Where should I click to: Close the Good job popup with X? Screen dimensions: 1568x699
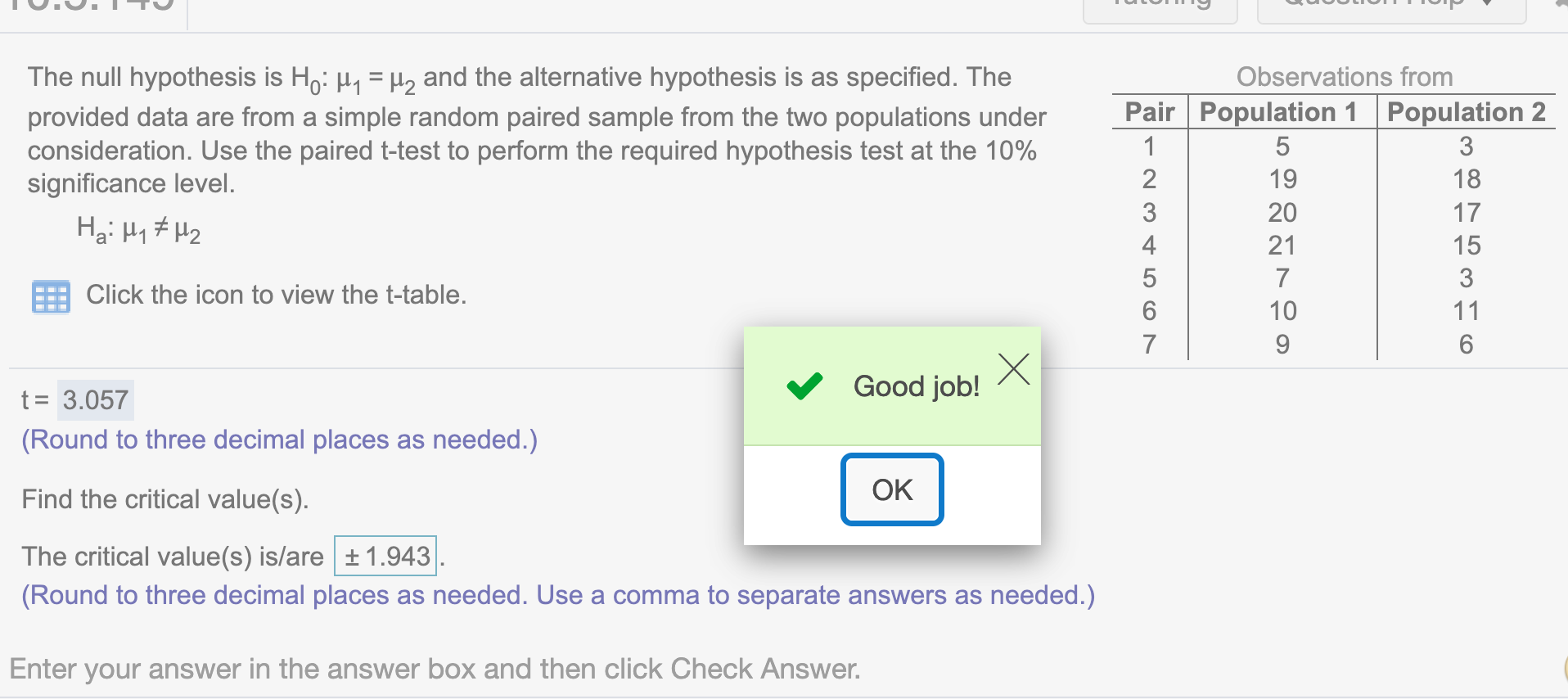point(1014,369)
